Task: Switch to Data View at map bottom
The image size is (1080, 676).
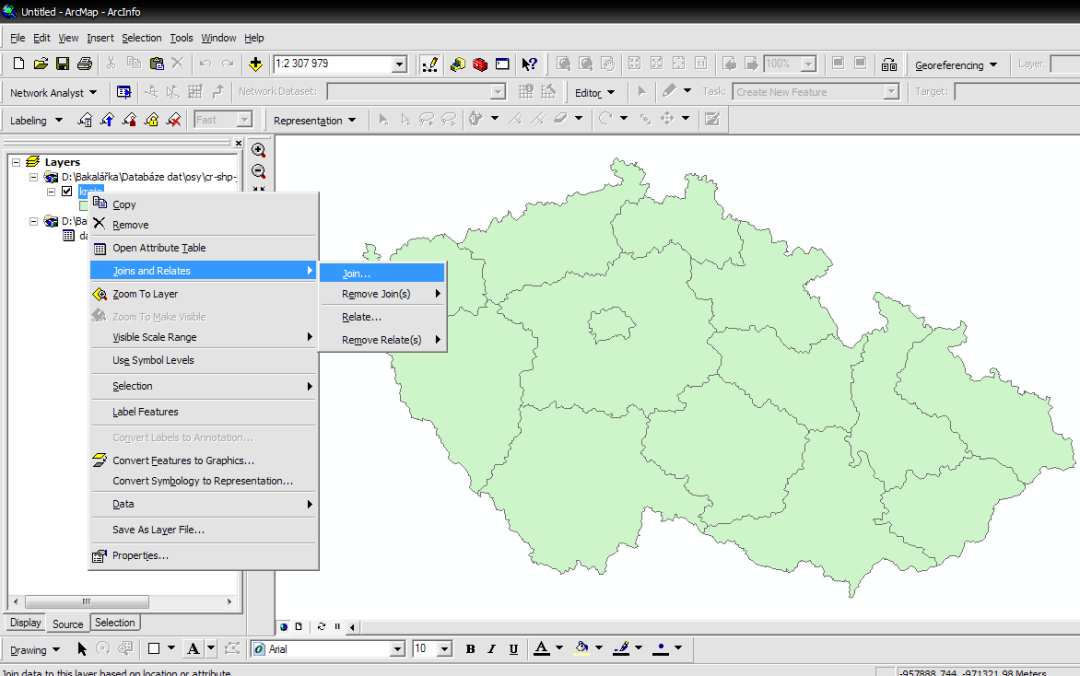Action: click(284, 627)
